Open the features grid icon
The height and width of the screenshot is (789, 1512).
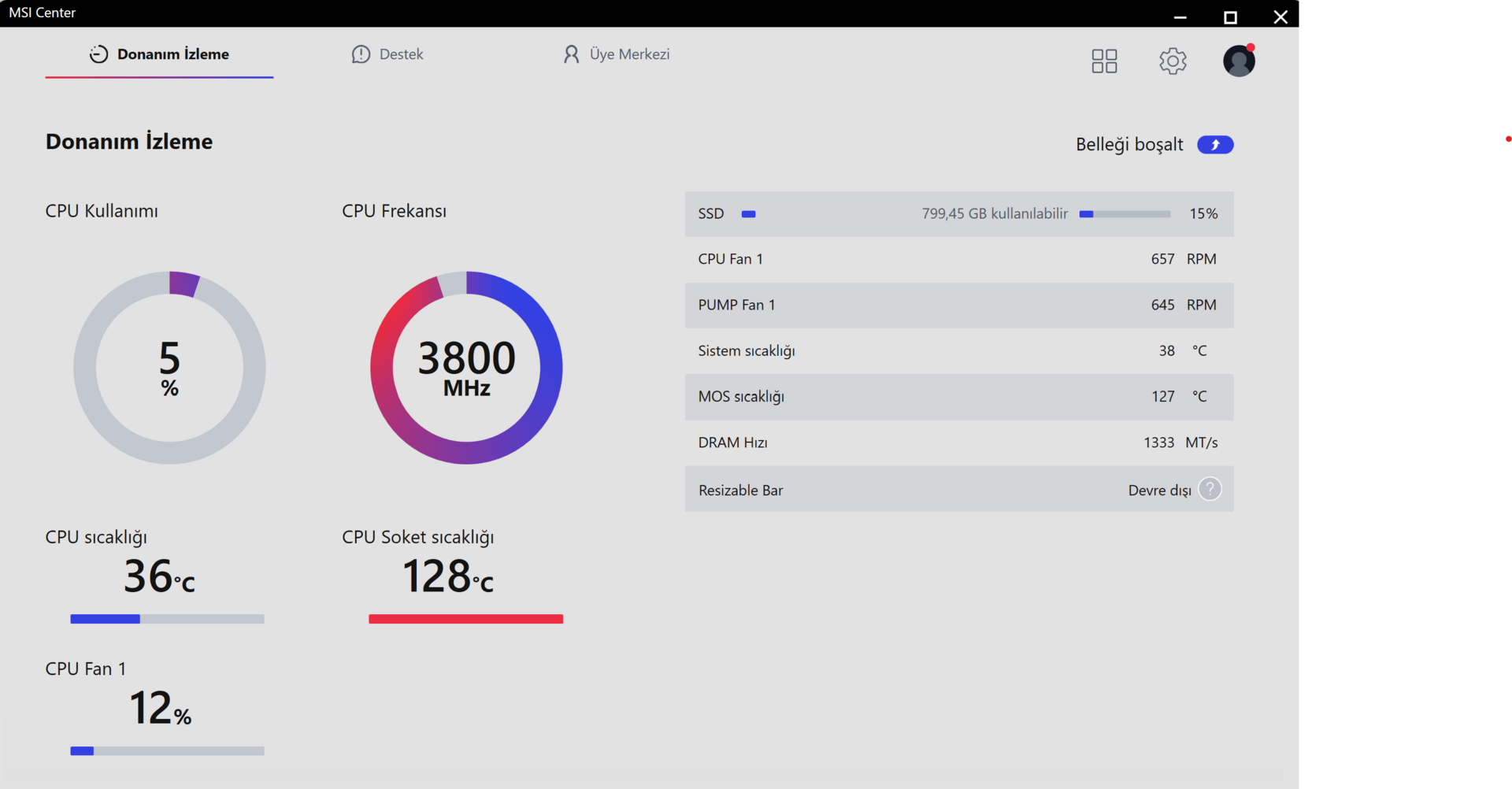tap(1104, 61)
